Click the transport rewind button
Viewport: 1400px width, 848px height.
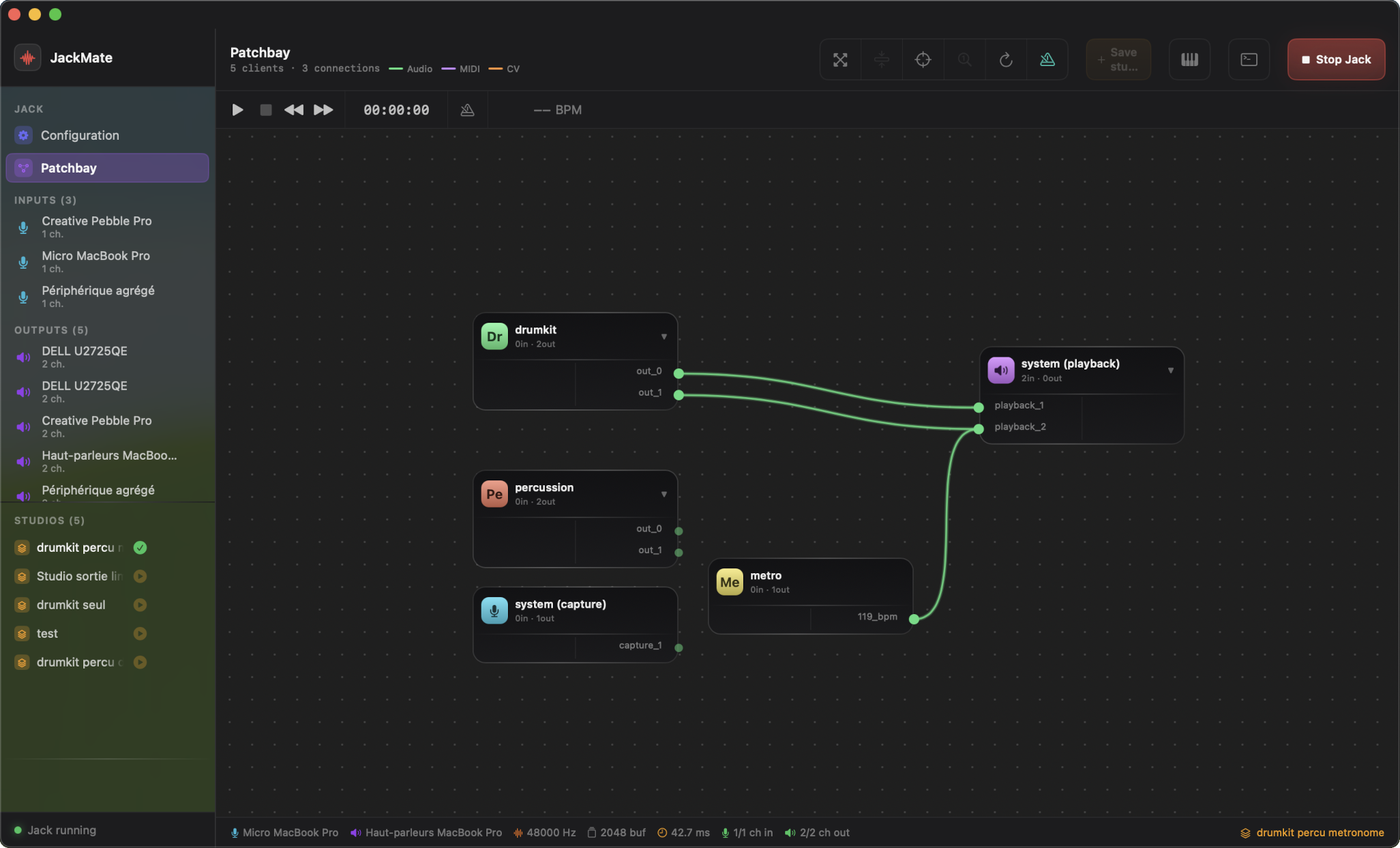click(x=293, y=110)
